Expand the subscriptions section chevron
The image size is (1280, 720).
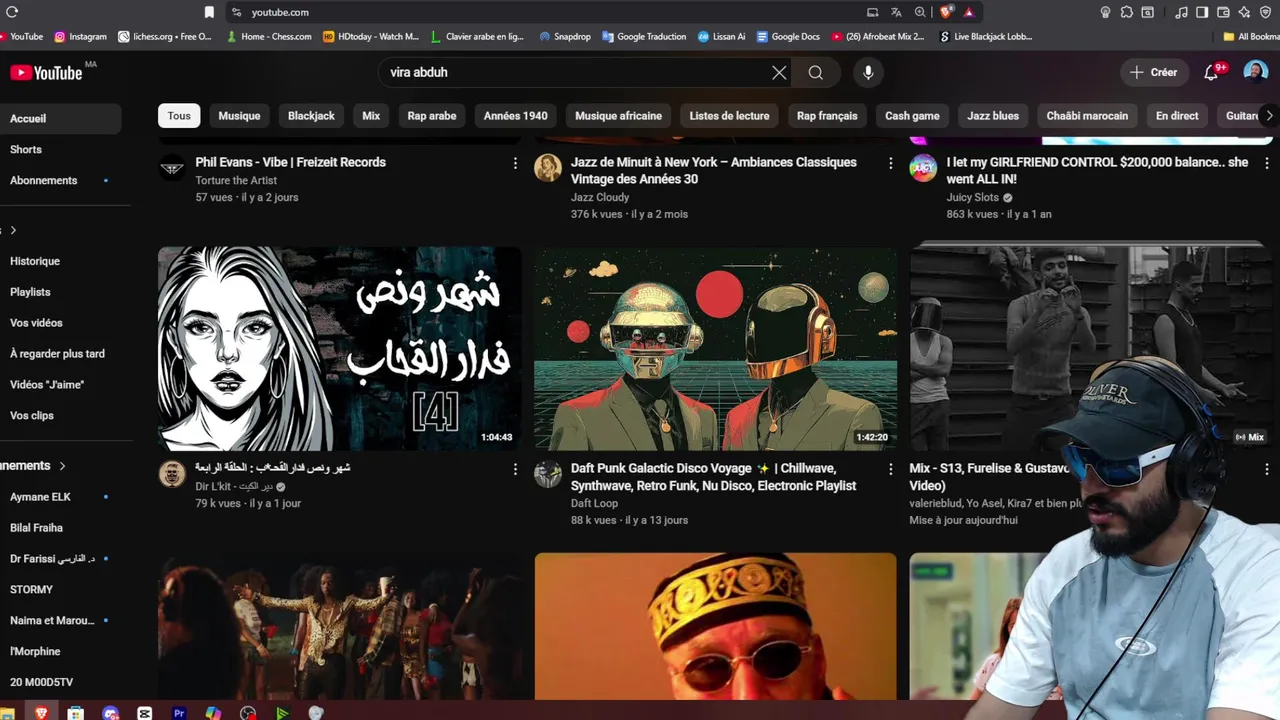(62, 466)
